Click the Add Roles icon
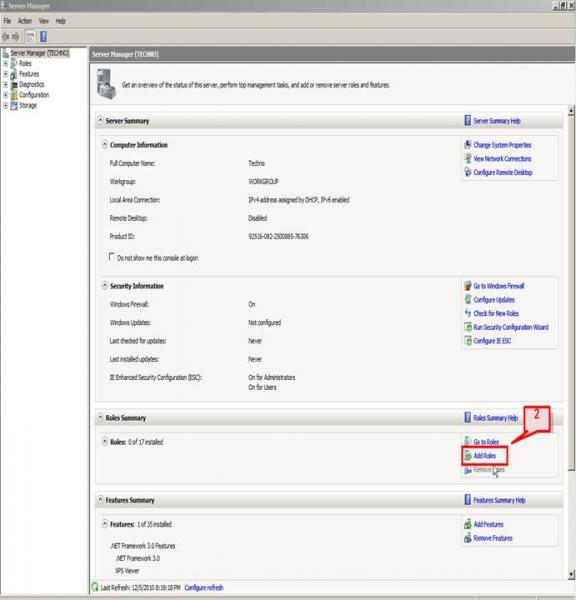The width and height of the screenshot is (576, 600). pyautogui.click(x=468, y=456)
